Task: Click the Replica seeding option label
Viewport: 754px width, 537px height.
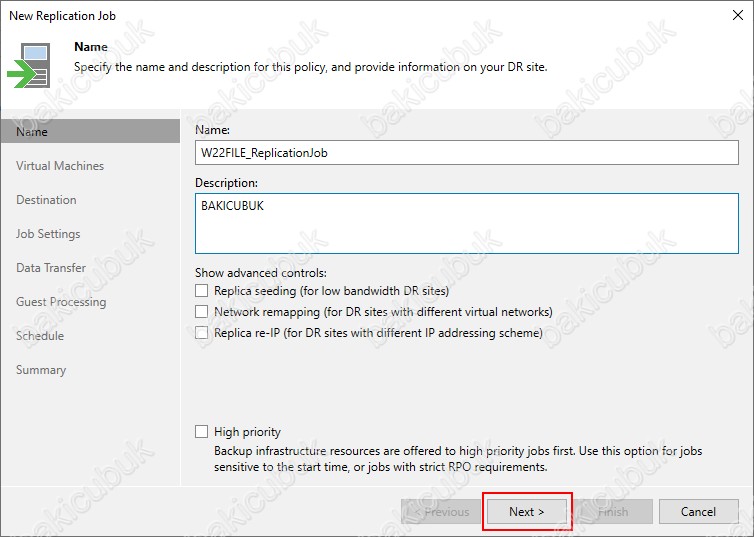Action: [331, 291]
